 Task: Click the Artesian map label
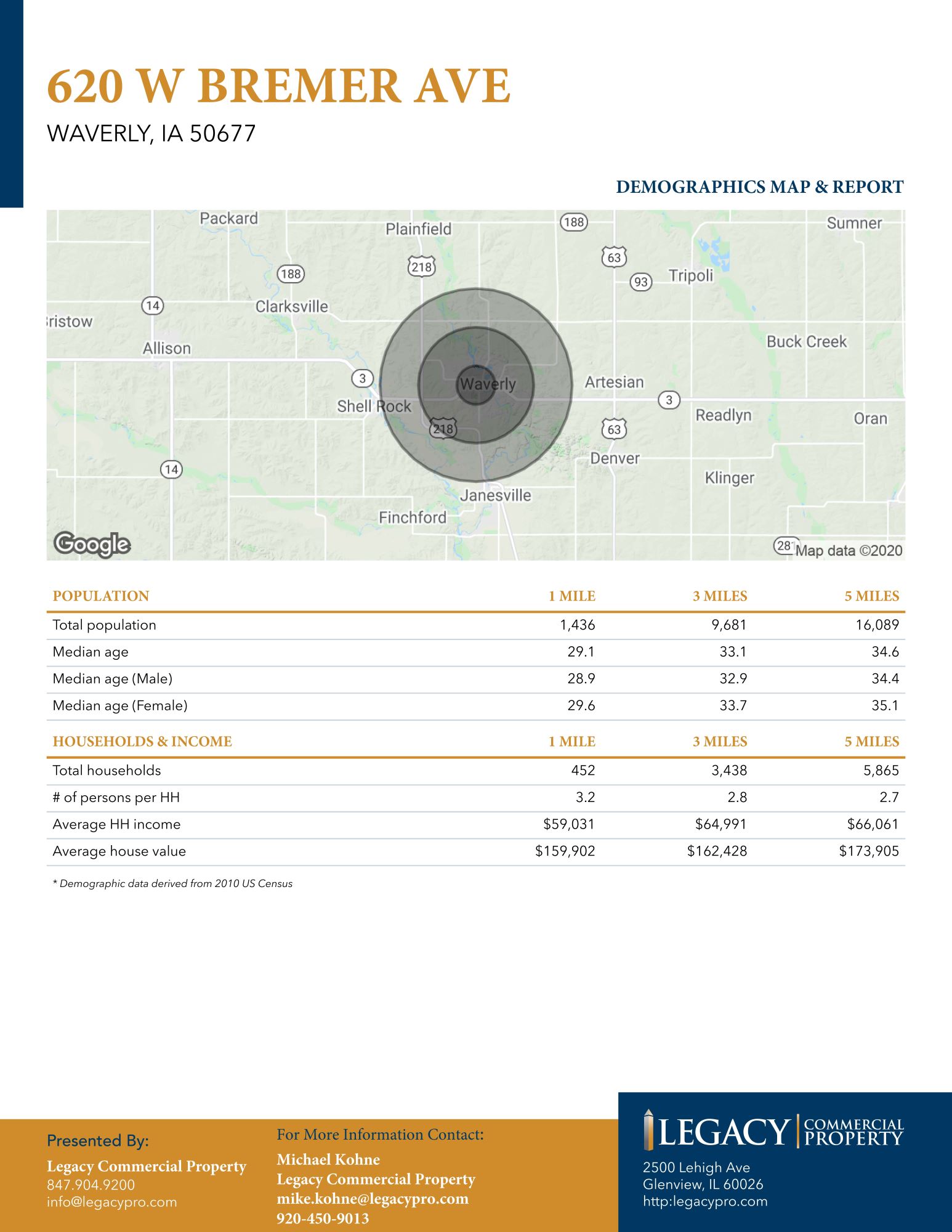pyautogui.click(x=615, y=382)
